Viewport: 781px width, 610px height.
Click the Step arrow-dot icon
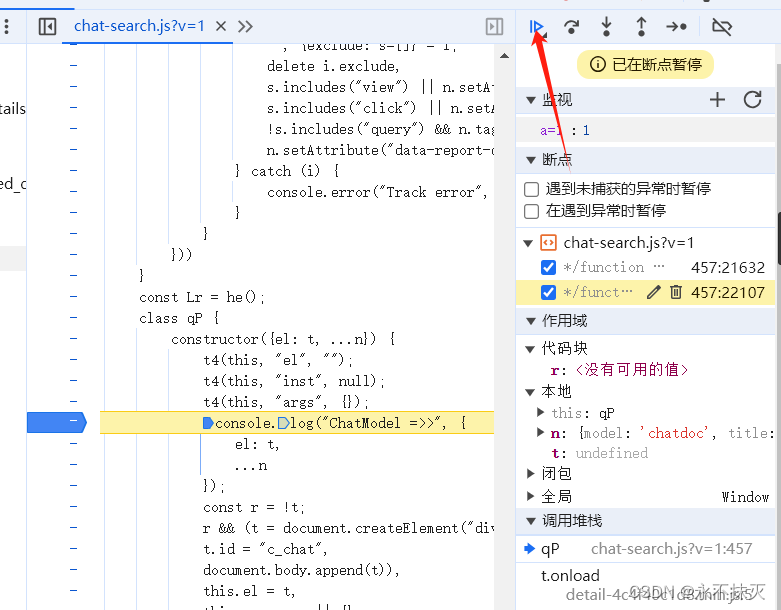676,26
